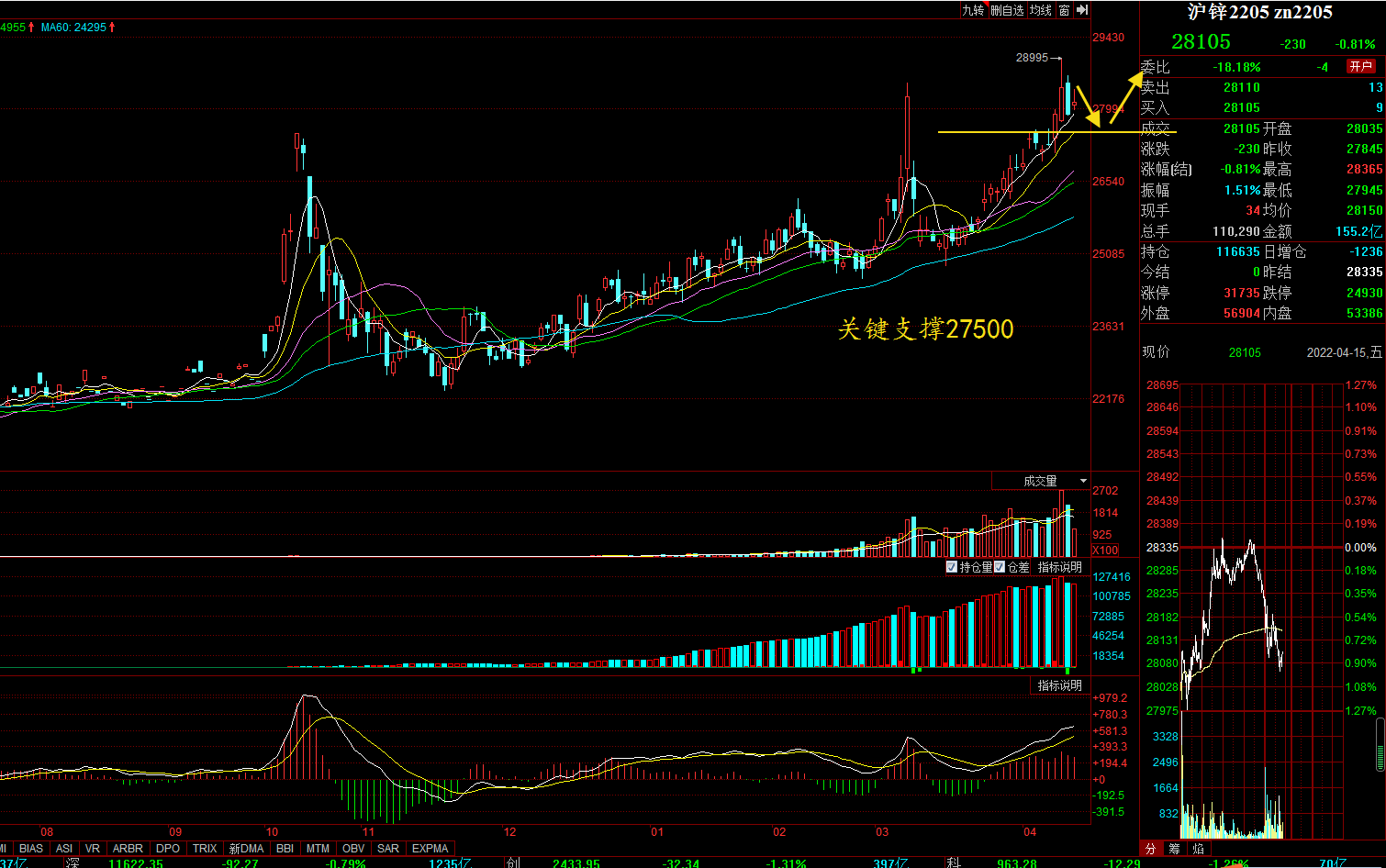
Task: Click the 最低 value 27945
Action: [1365, 190]
